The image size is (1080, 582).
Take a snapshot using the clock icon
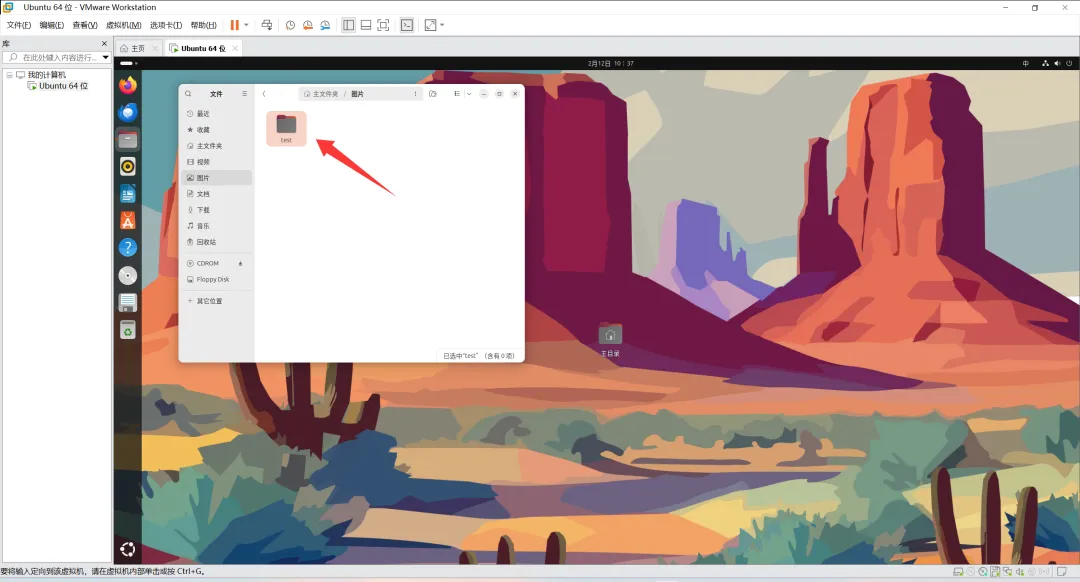click(291, 25)
